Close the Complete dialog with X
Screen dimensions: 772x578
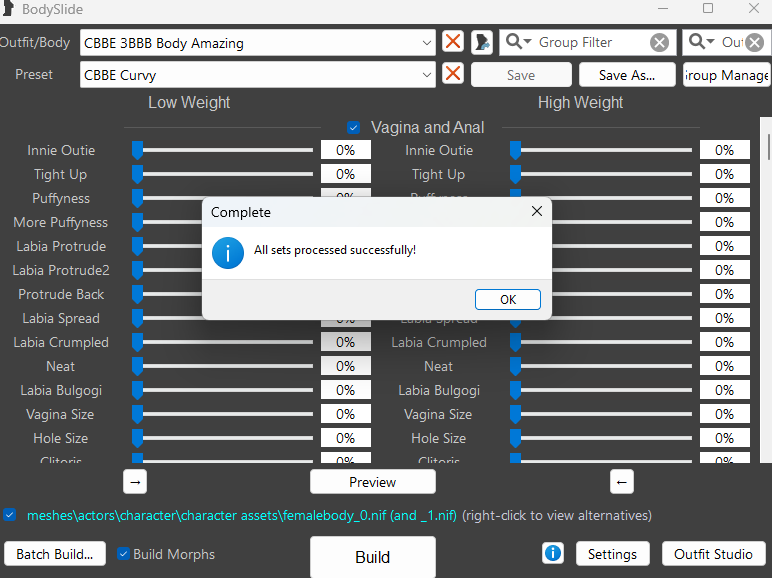(537, 212)
